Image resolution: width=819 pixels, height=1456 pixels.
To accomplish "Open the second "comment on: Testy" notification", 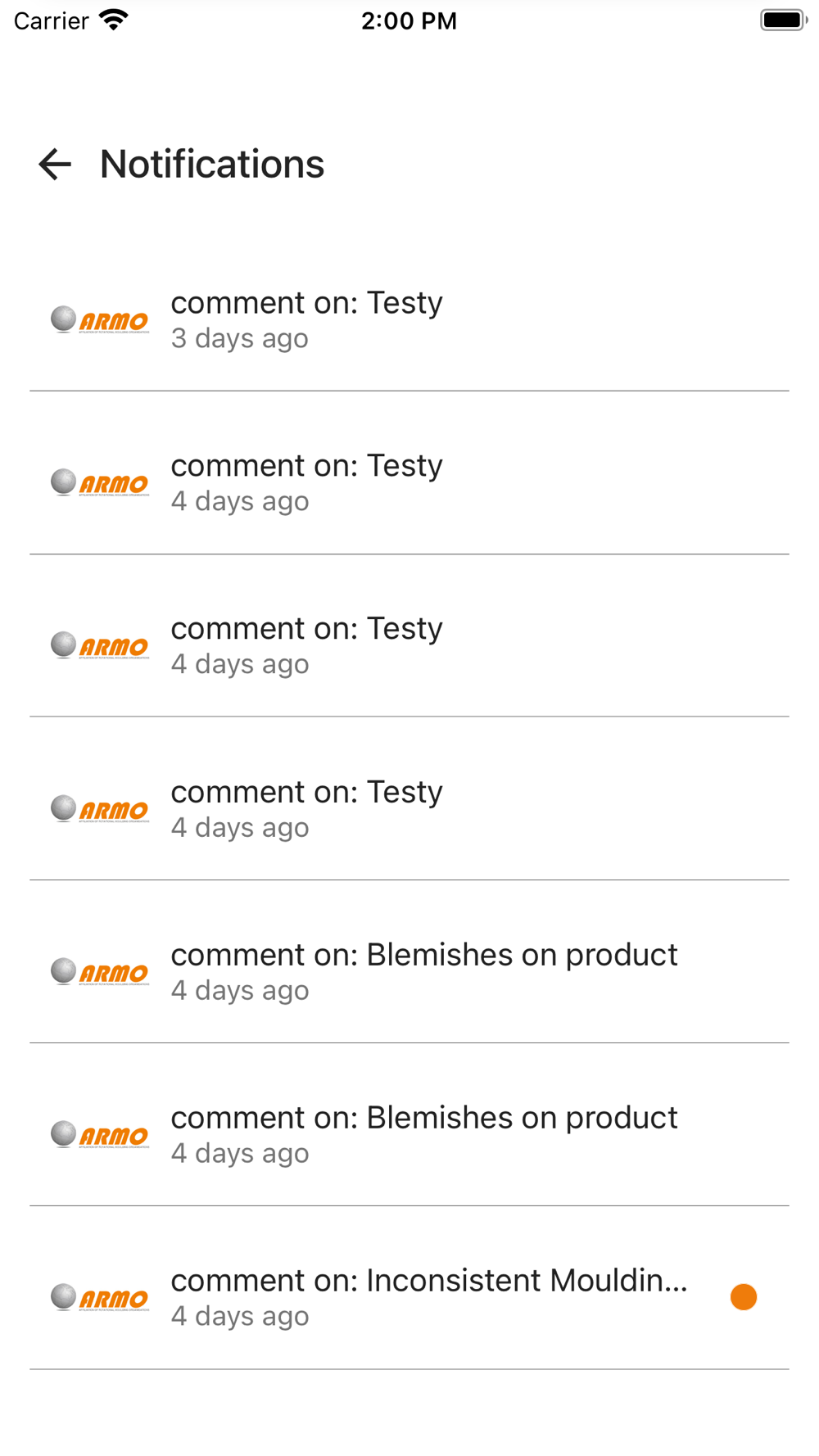I will click(x=306, y=466).
